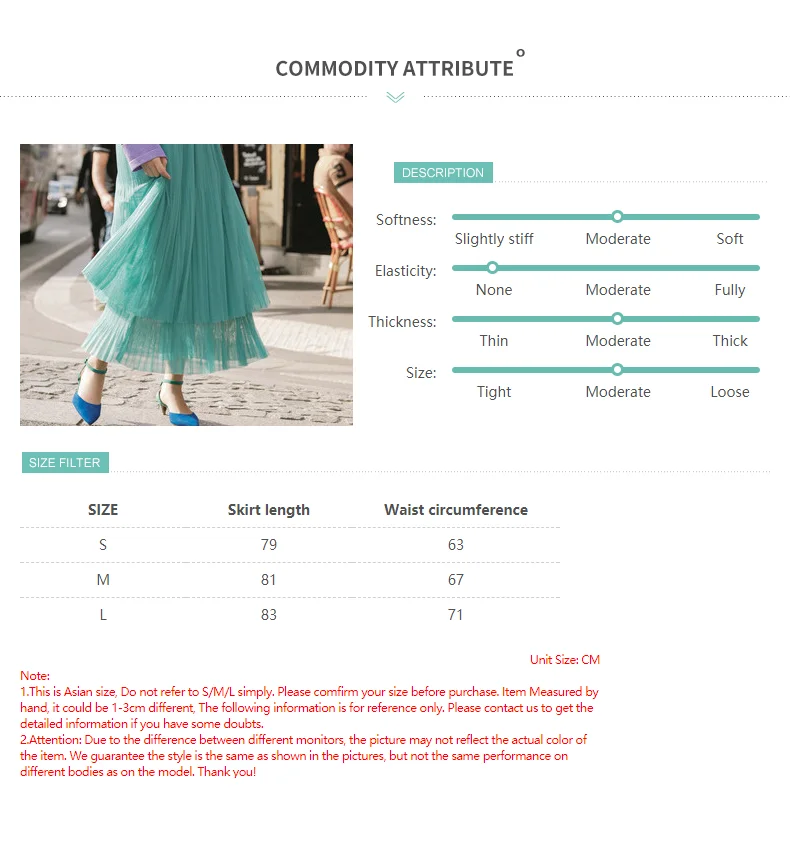Click the 'Skirt length' column header

tap(269, 510)
